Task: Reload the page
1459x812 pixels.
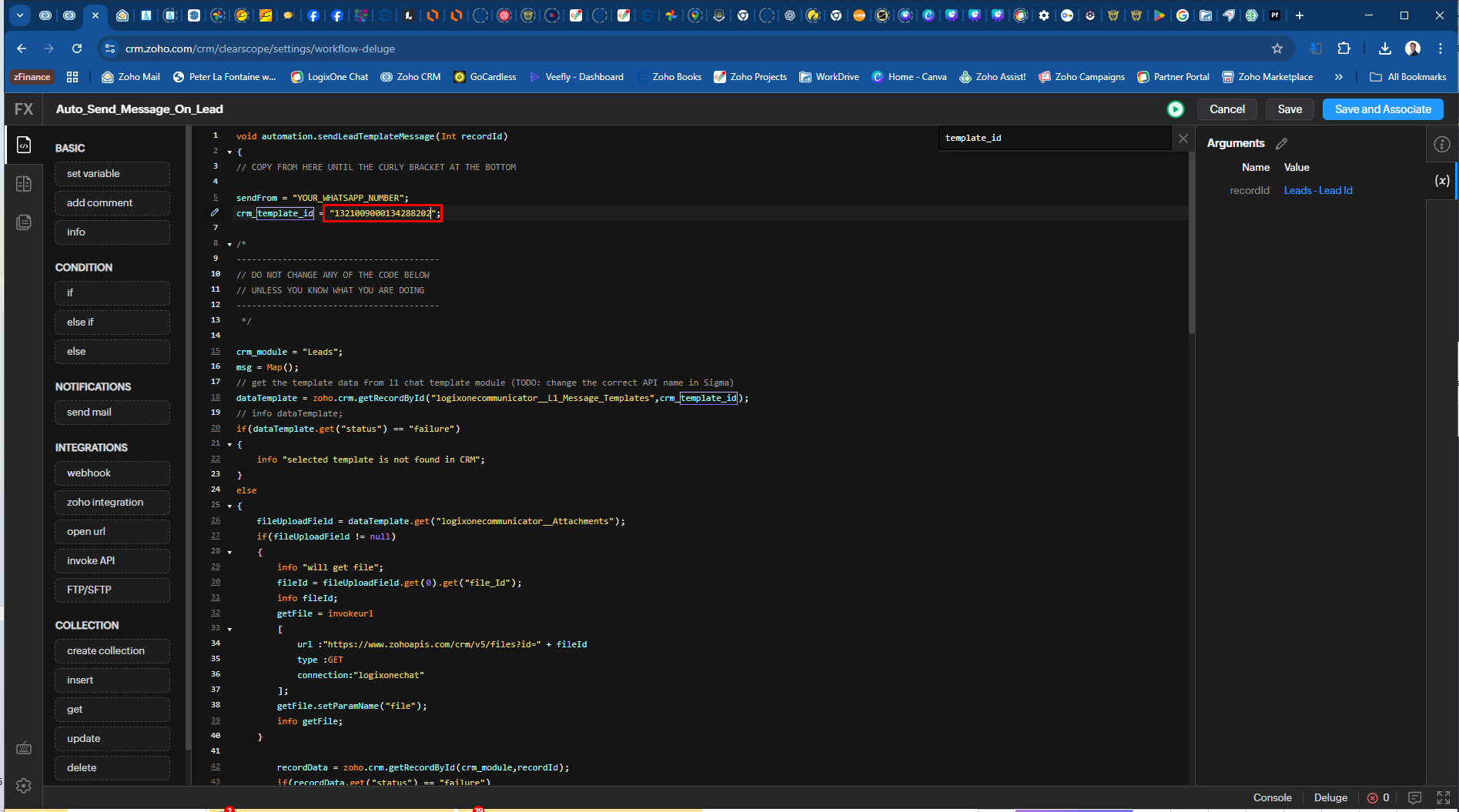Action: [77, 48]
